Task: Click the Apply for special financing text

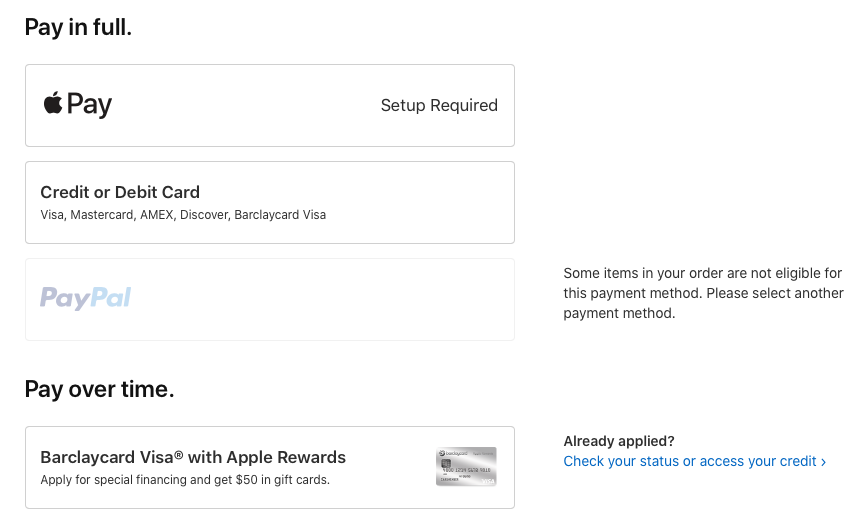Action: [184, 480]
